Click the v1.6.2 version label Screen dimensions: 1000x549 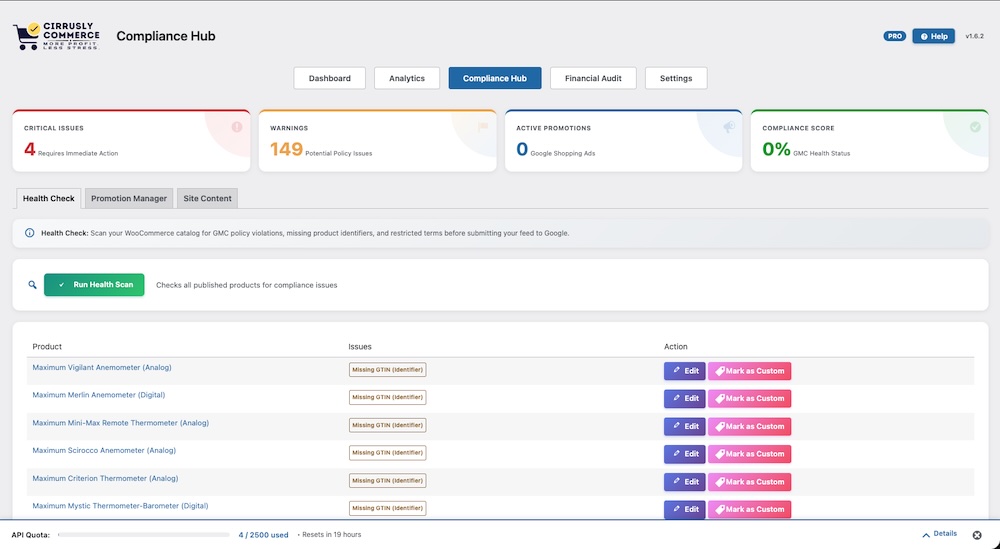[974, 36]
